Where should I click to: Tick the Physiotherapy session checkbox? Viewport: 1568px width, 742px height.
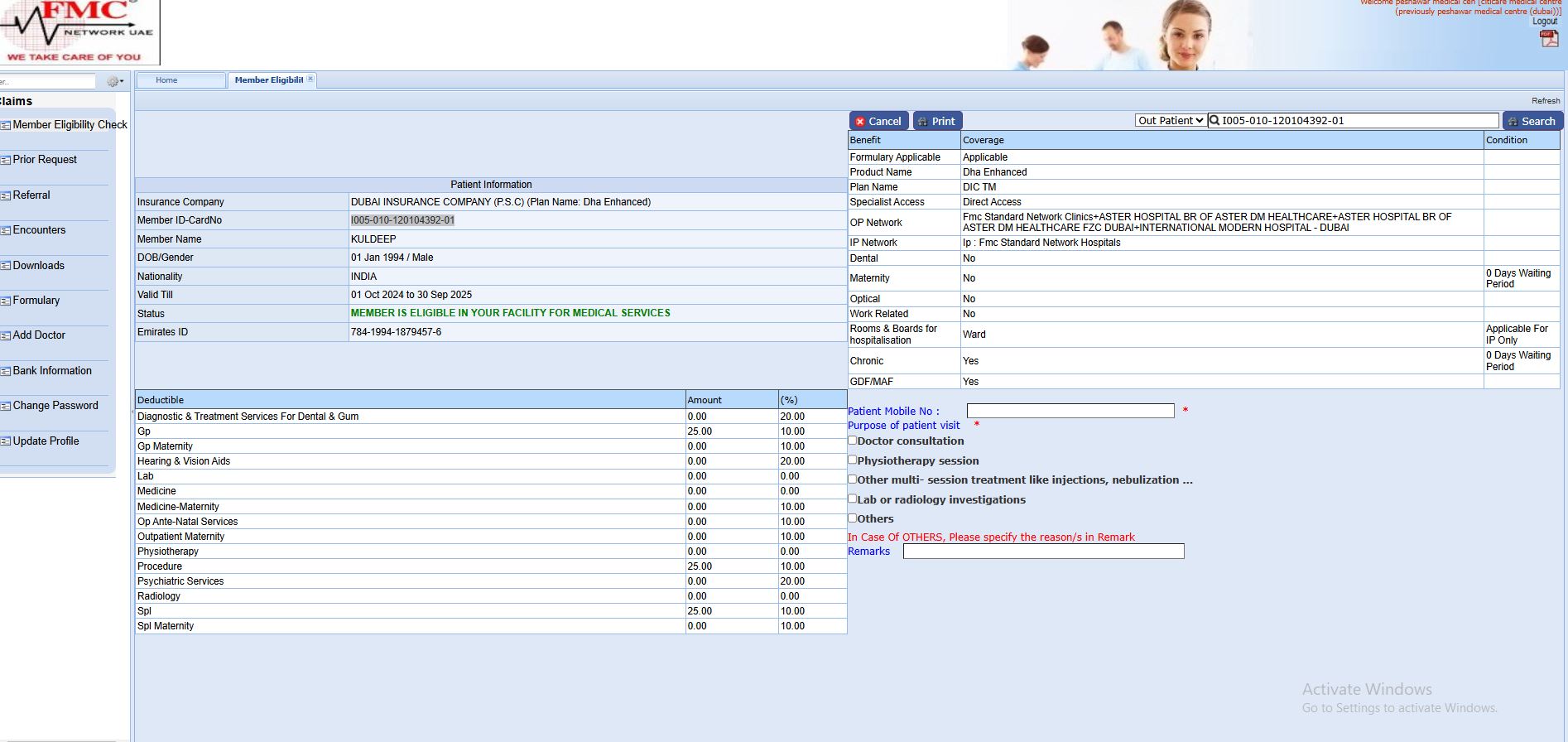coord(852,460)
